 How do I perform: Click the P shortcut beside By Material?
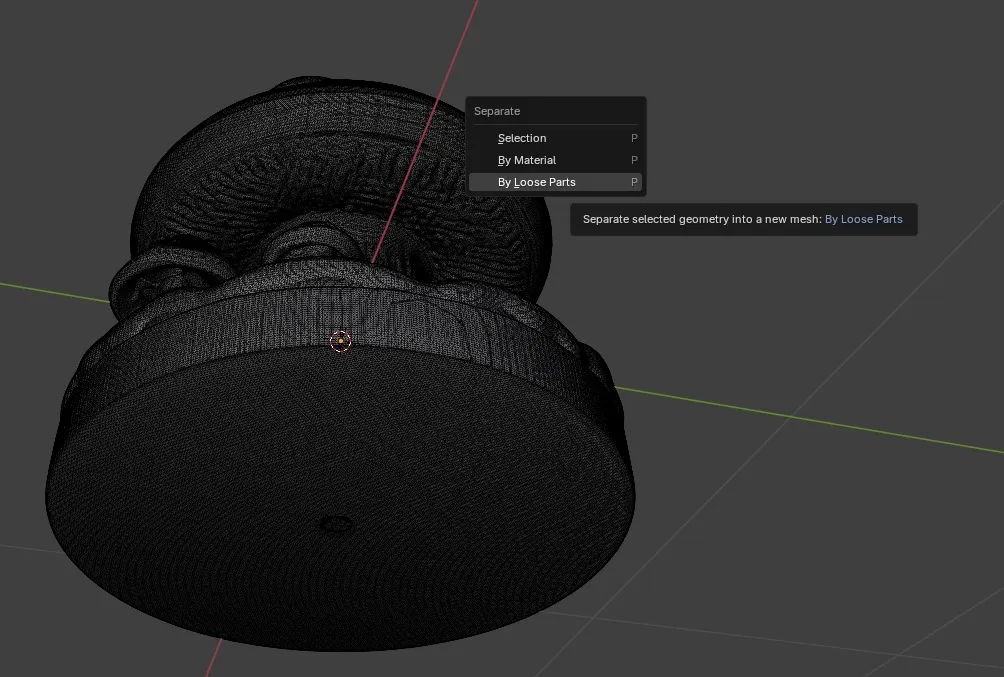[x=632, y=160]
